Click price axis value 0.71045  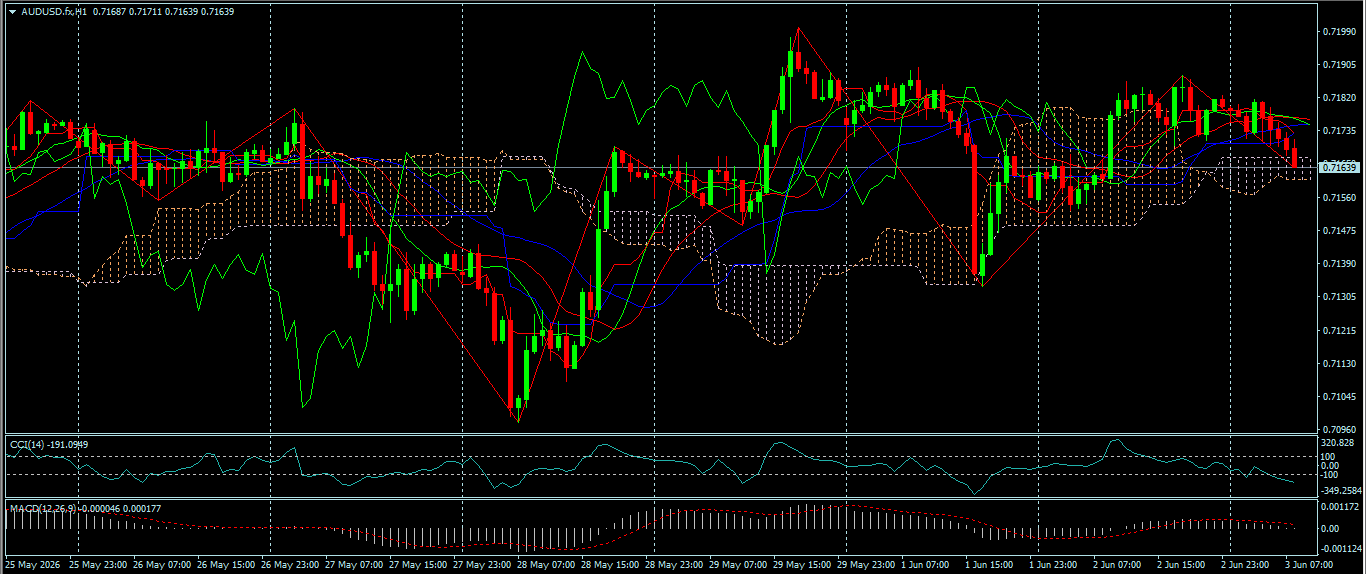[1339, 397]
